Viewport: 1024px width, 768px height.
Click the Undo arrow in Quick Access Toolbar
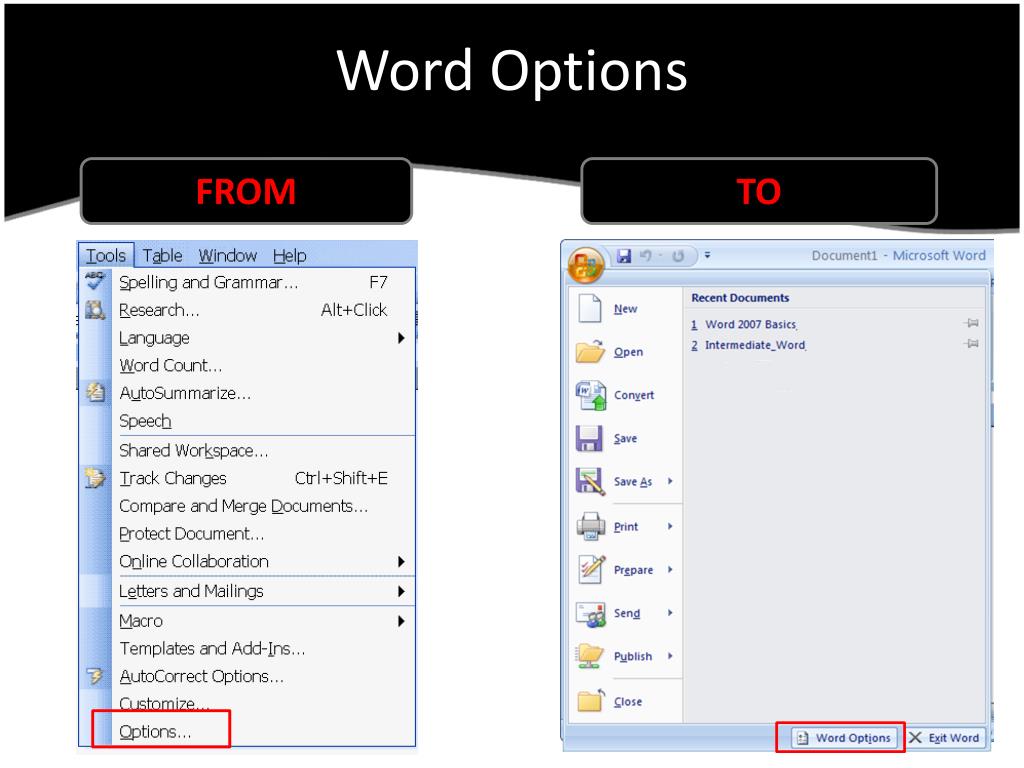point(646,256)
